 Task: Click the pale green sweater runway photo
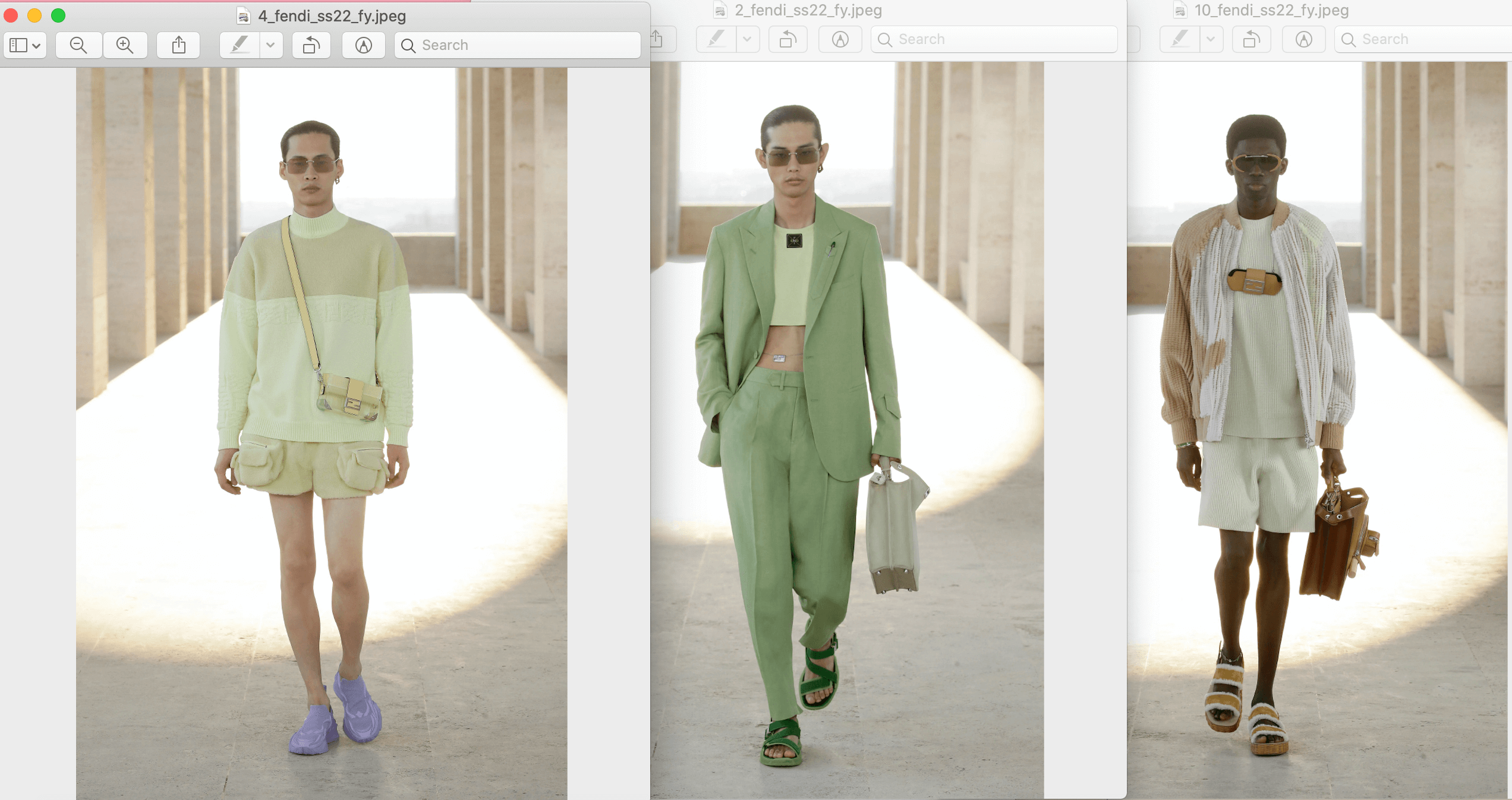[x=322, y=433]
